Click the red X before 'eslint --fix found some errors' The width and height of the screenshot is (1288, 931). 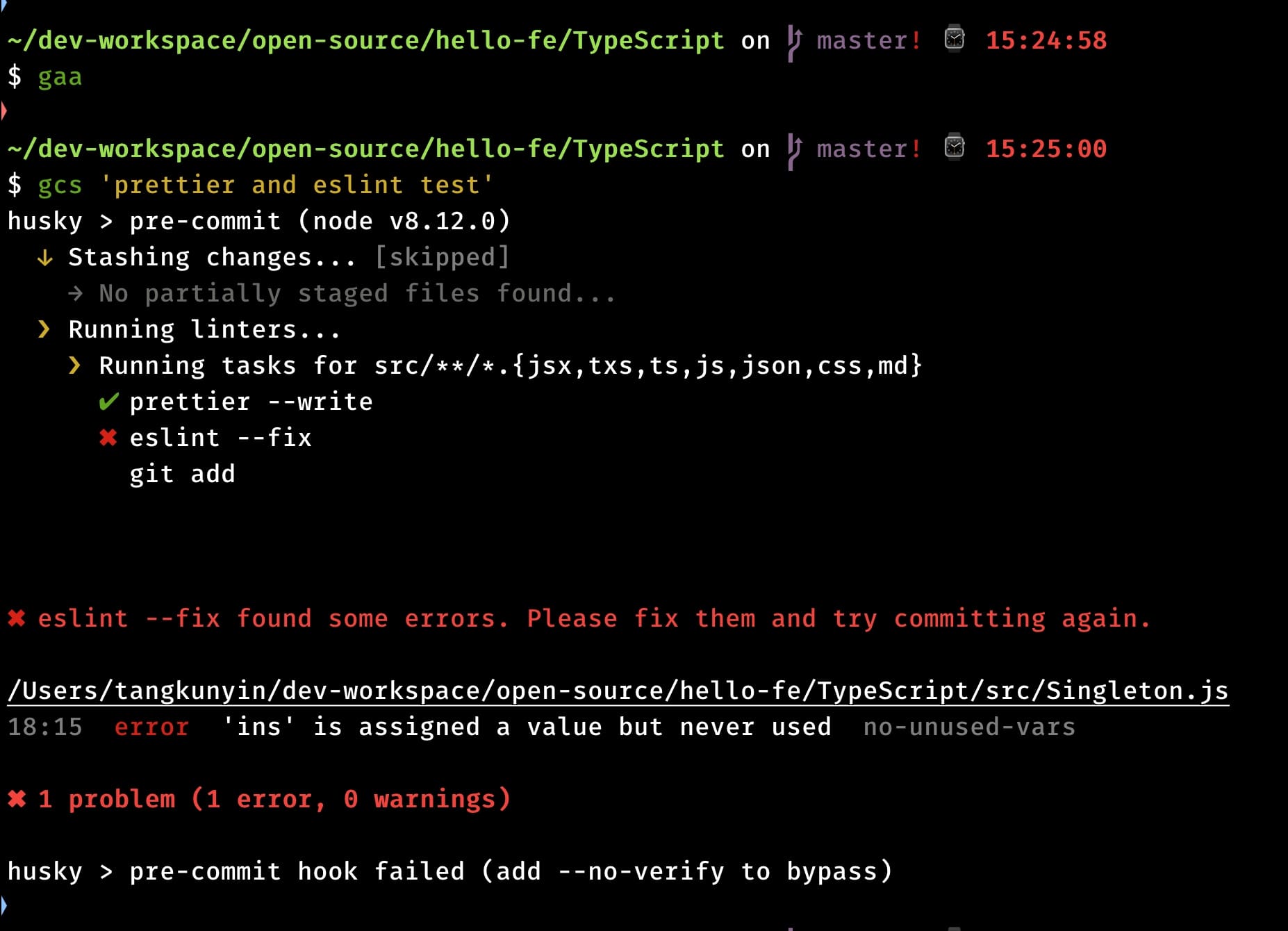click(x=17, y=618)
